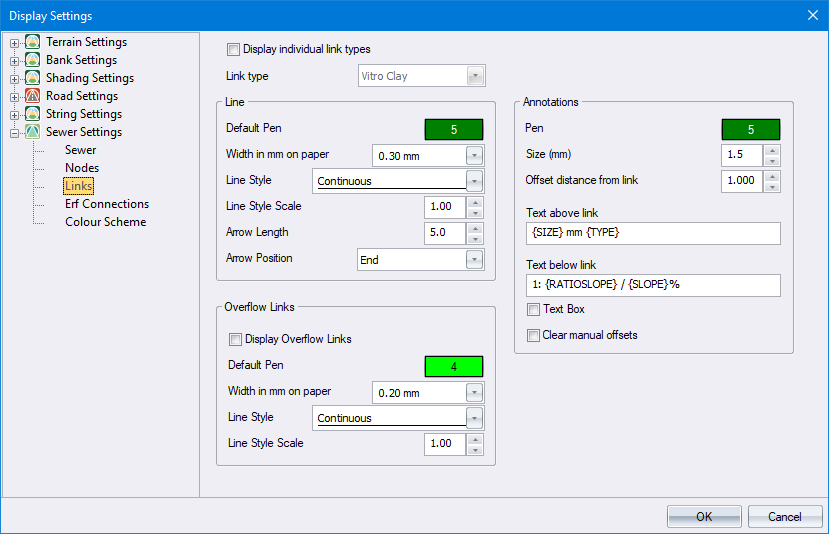Decrease annotation Size with down spinner
This screenshot has width=829, height=534.
point(771,160)
